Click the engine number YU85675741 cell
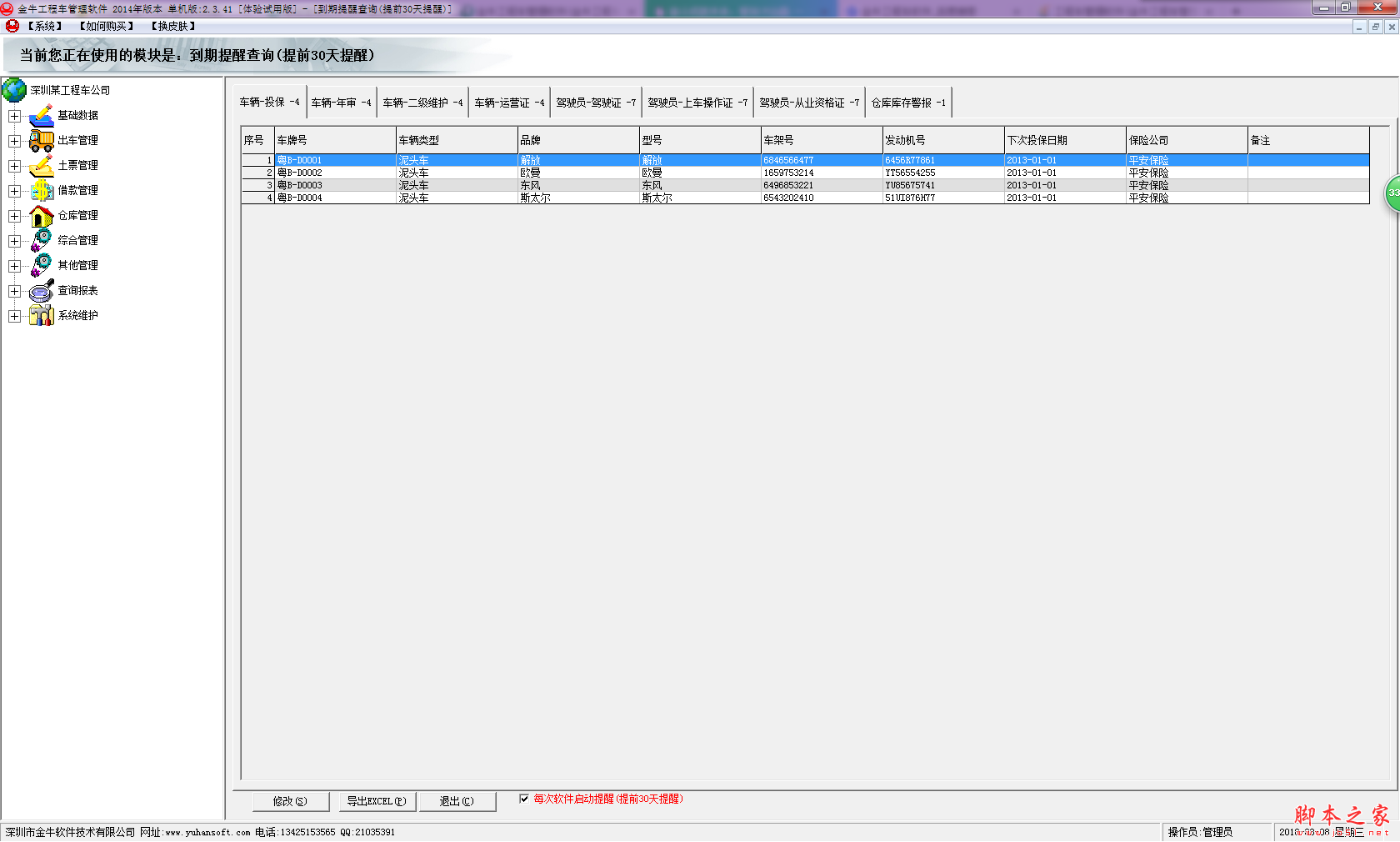The height and width of the screenshot is (842, 1400). coord(943,185)
